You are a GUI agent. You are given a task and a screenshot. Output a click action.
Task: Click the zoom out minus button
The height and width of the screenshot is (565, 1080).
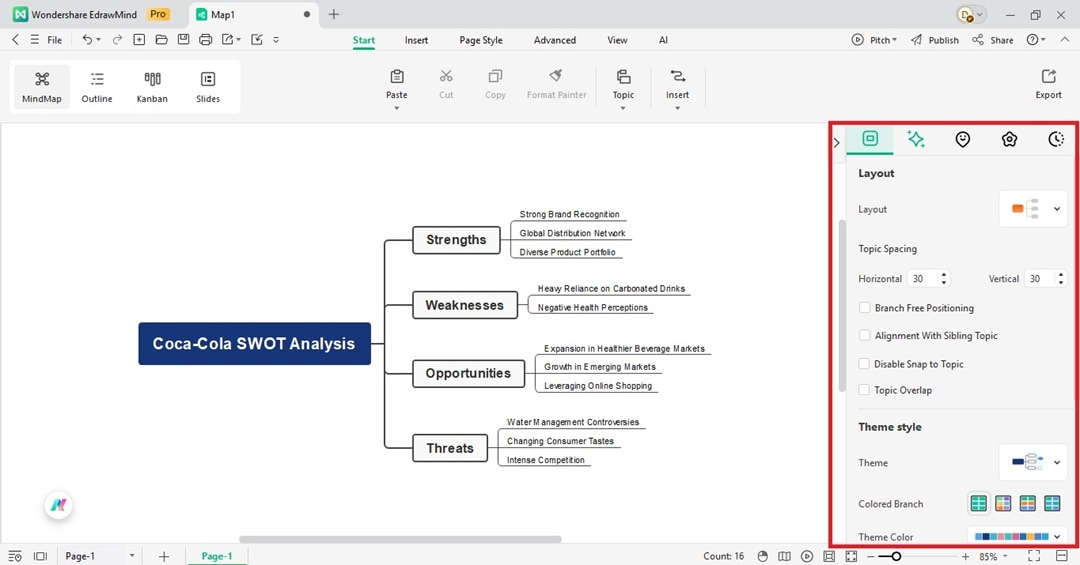pos(871,556)
